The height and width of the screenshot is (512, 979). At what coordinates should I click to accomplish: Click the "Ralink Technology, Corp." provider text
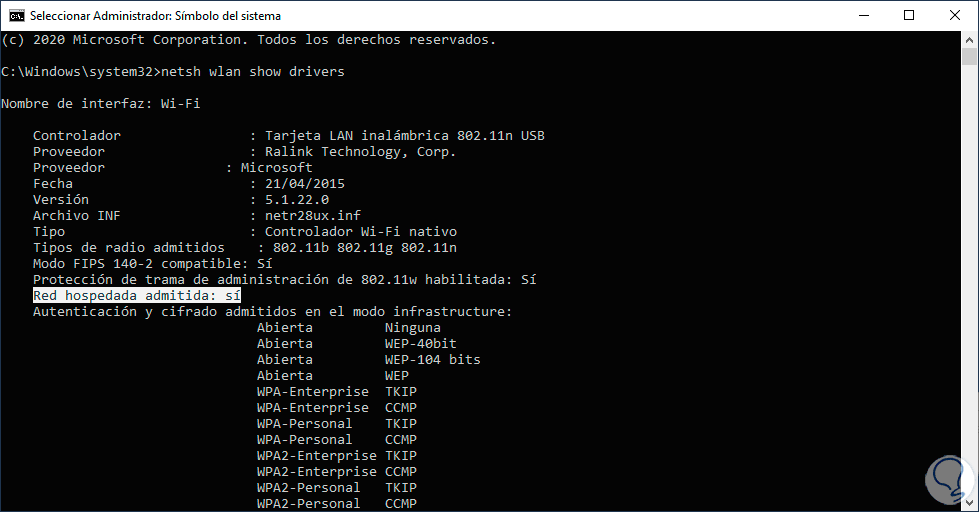pos(360,152)
